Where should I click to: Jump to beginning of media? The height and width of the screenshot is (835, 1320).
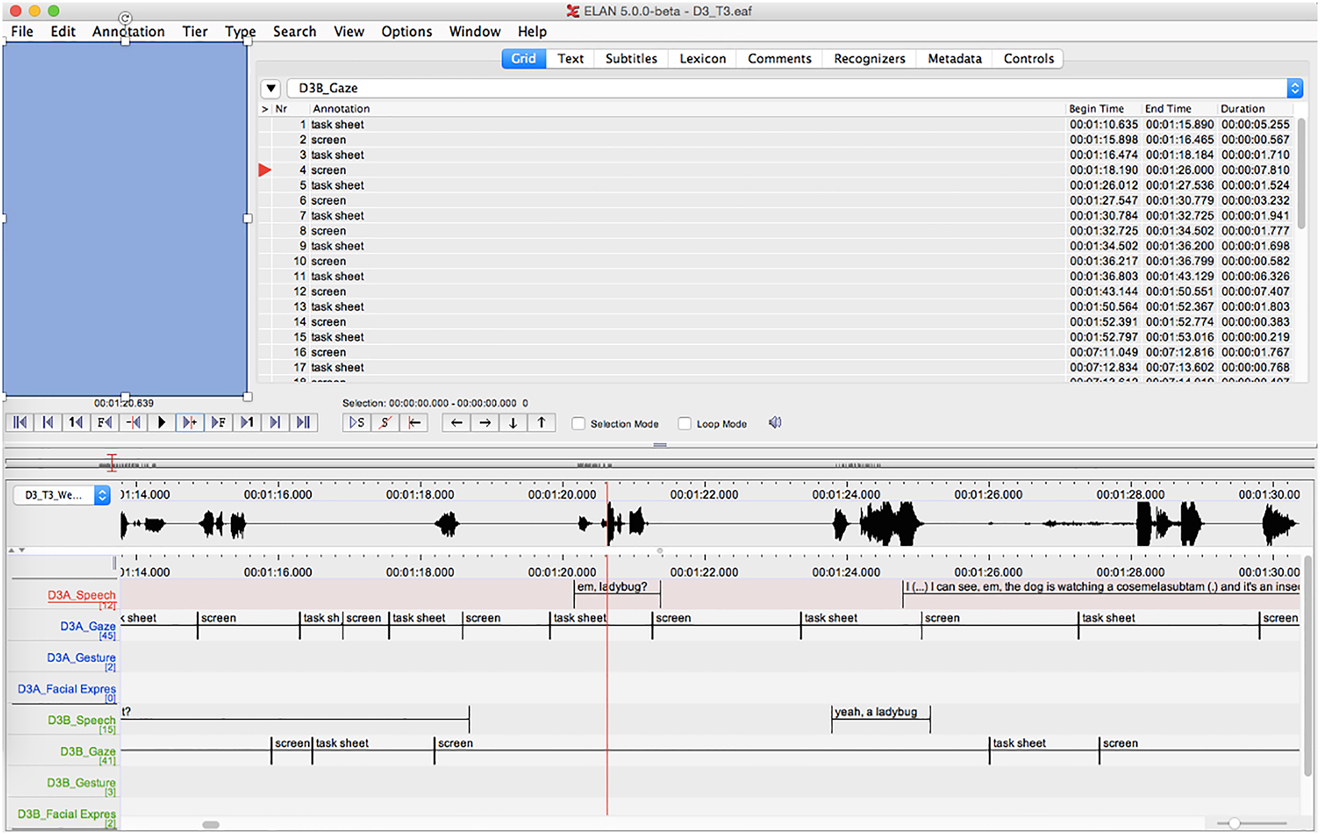19,423
